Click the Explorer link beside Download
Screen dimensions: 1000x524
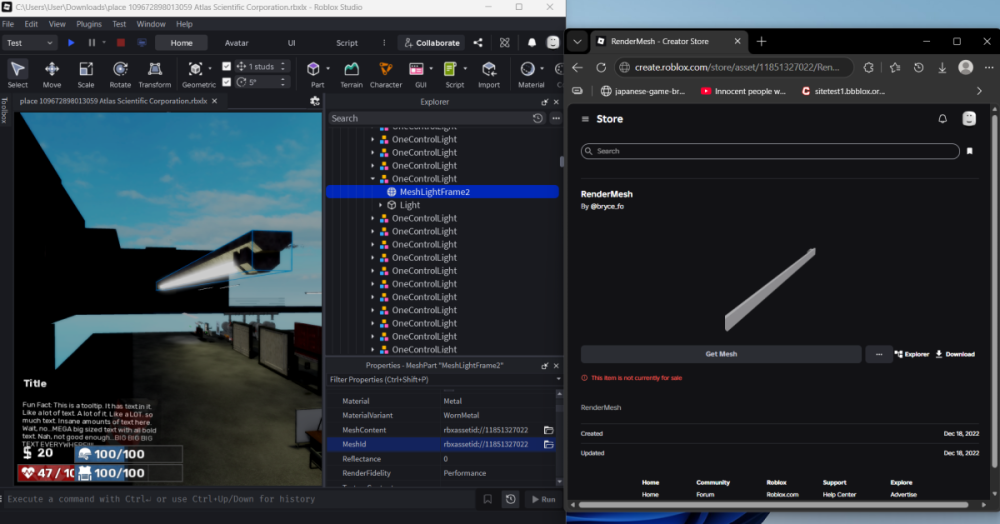911,354
